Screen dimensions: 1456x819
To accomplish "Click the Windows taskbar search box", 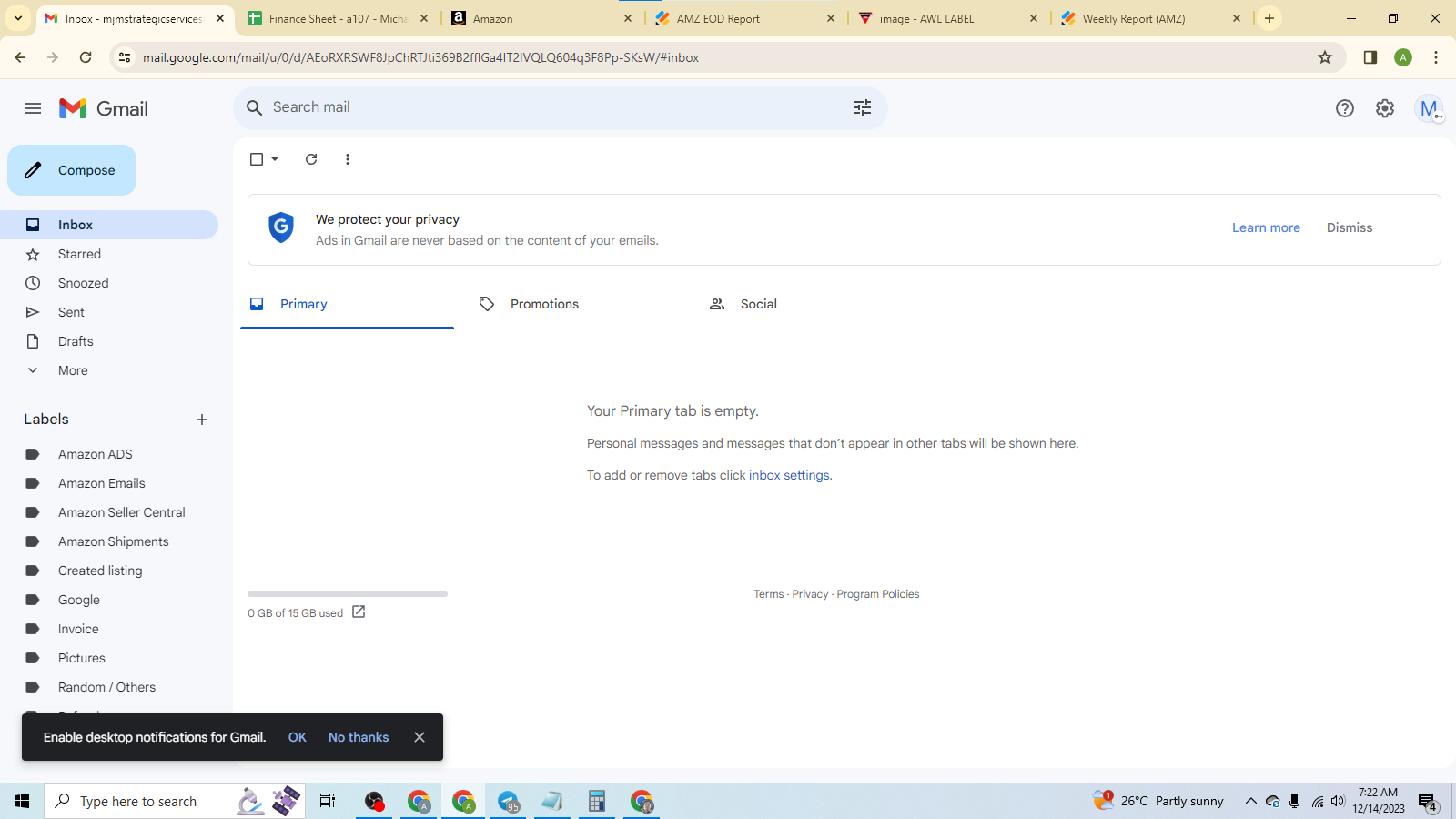I will (x=175, y=801).
